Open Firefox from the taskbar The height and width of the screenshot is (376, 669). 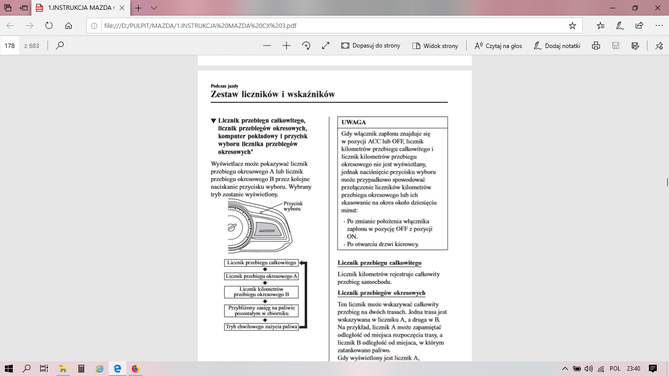click(x=135, y=369)
